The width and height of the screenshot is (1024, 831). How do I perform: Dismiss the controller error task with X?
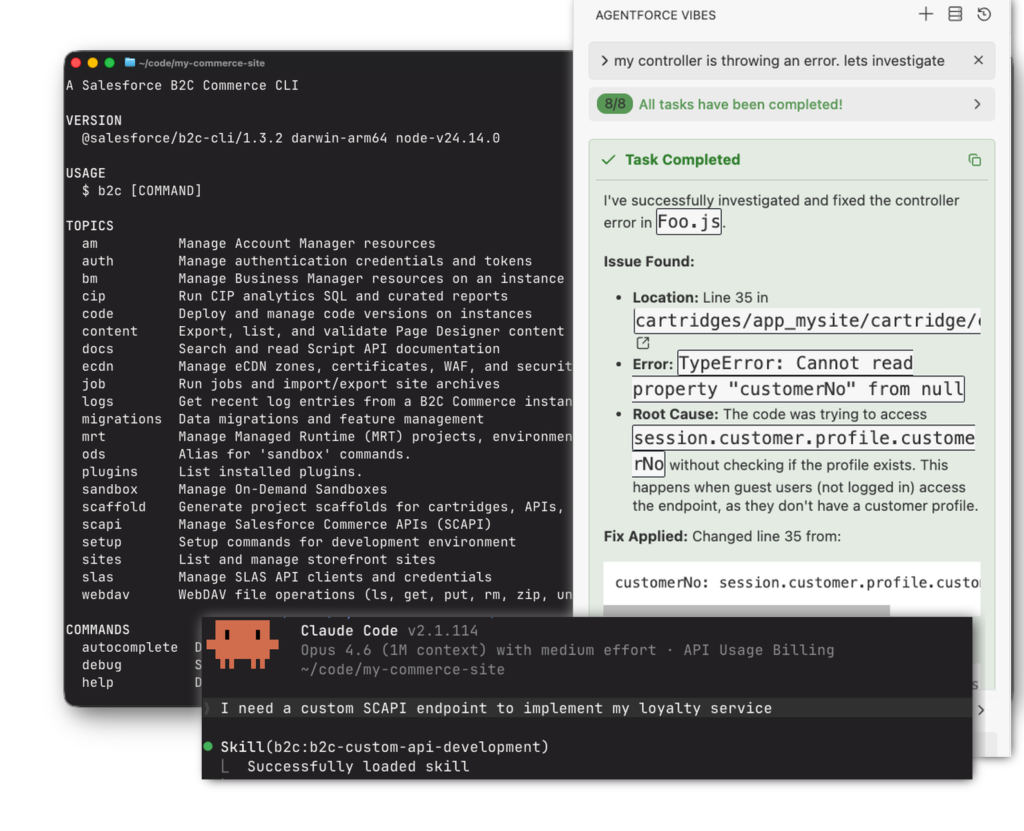pos(978,61)
